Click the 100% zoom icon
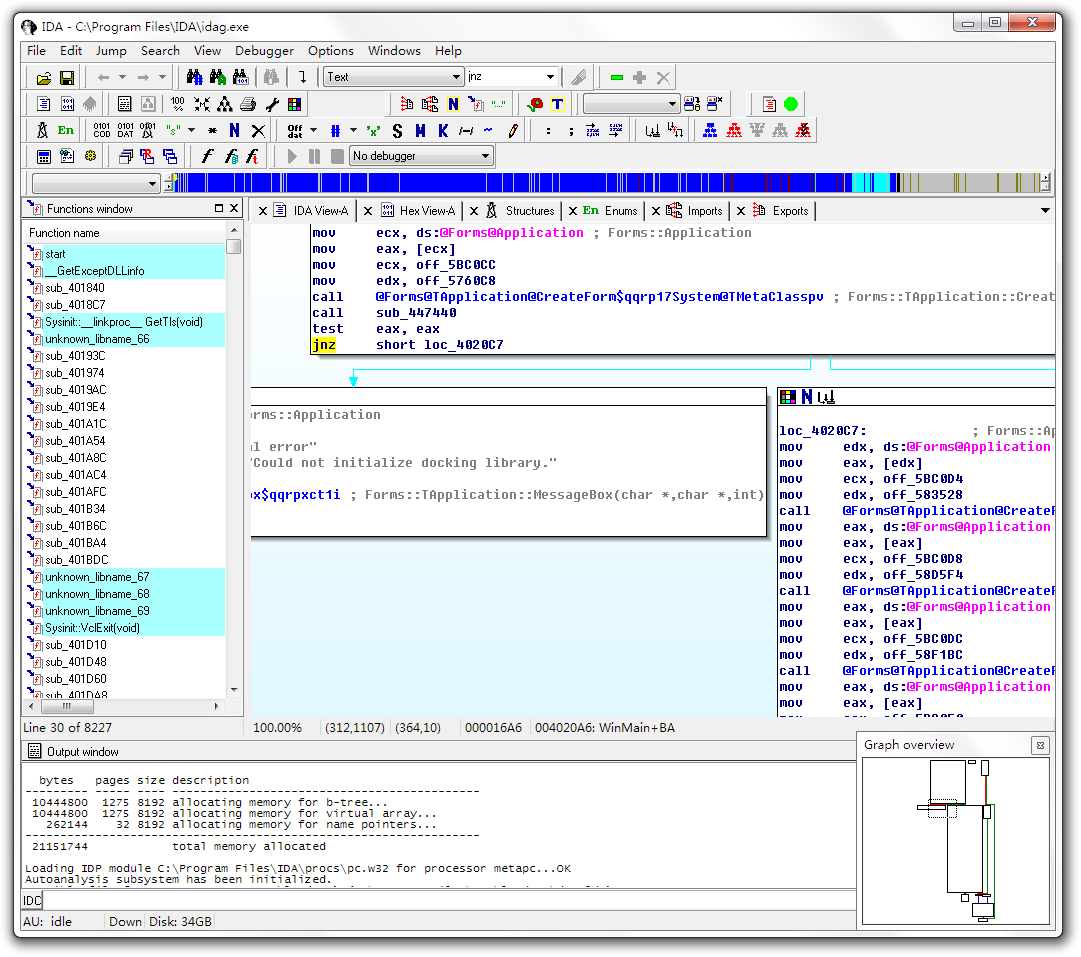This screenshot has width=1081, height=957. [x=178, y=104]
